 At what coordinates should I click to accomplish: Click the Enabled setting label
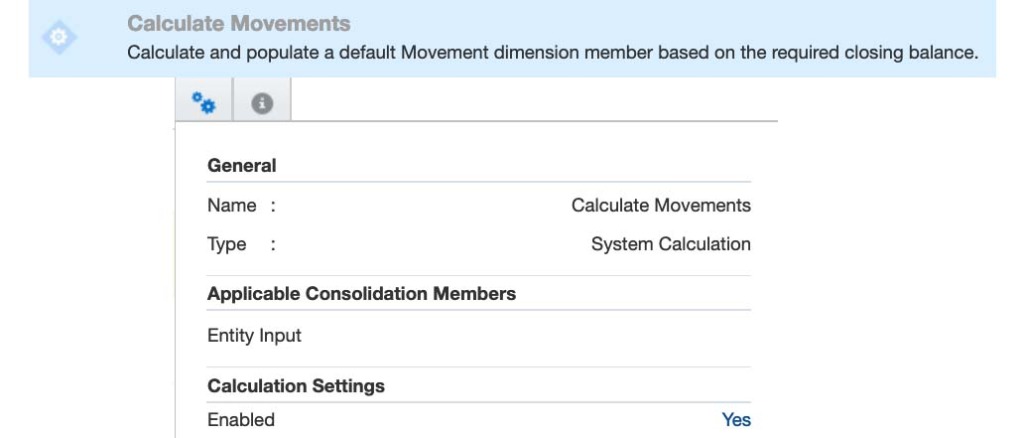[x=241, y=420]
